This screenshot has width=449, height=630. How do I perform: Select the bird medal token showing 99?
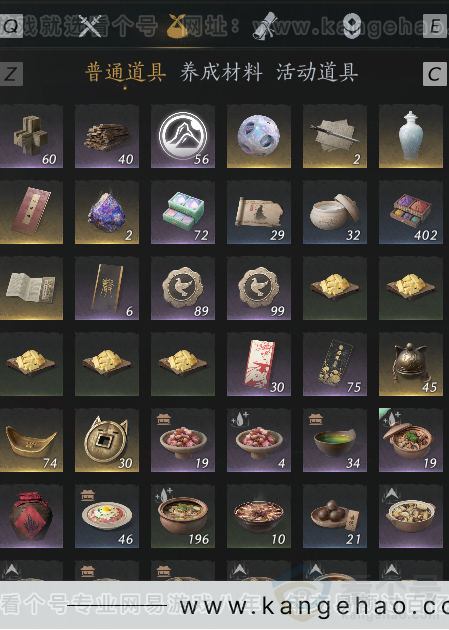(259, 288)
